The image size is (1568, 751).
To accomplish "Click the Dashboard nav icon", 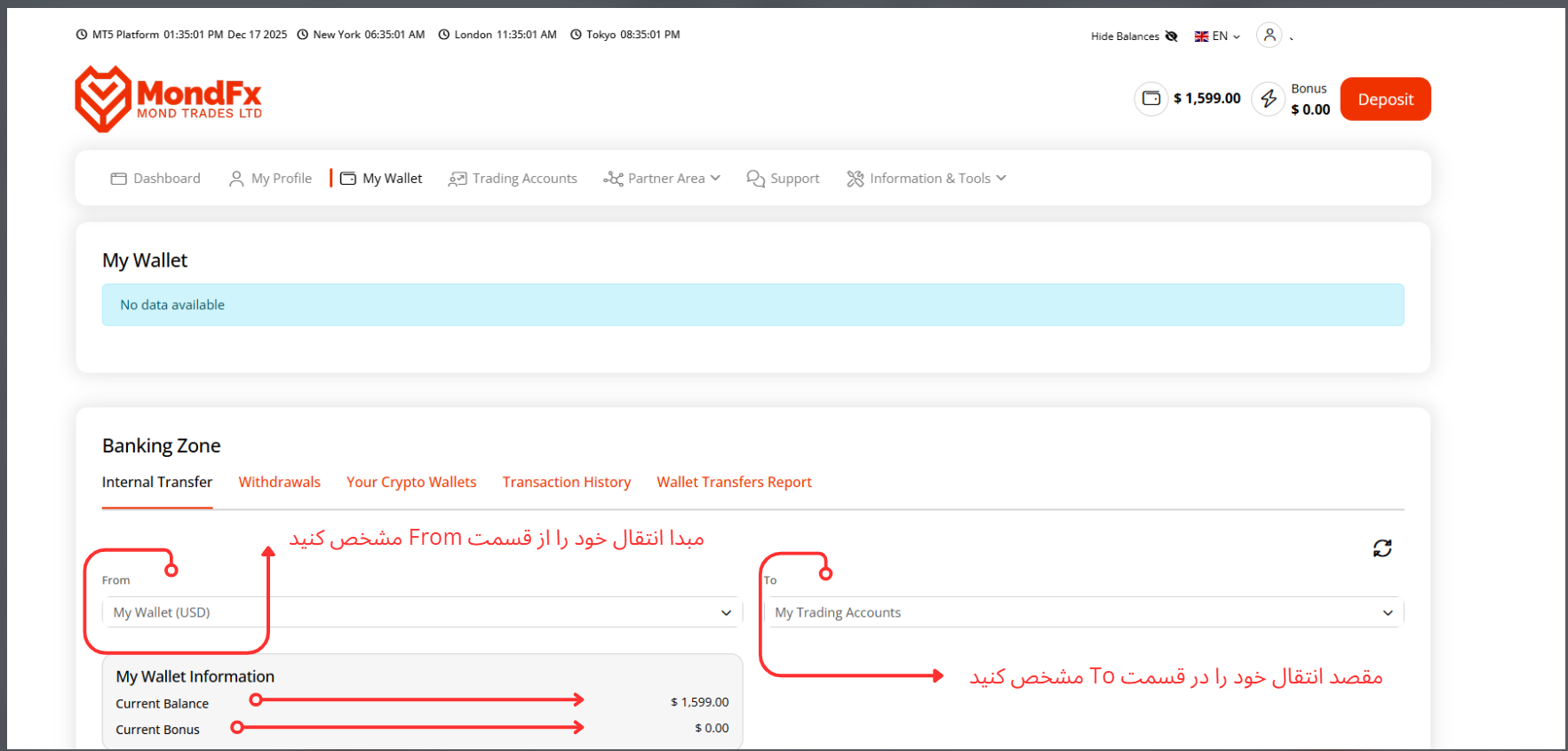I will (119, 179).
